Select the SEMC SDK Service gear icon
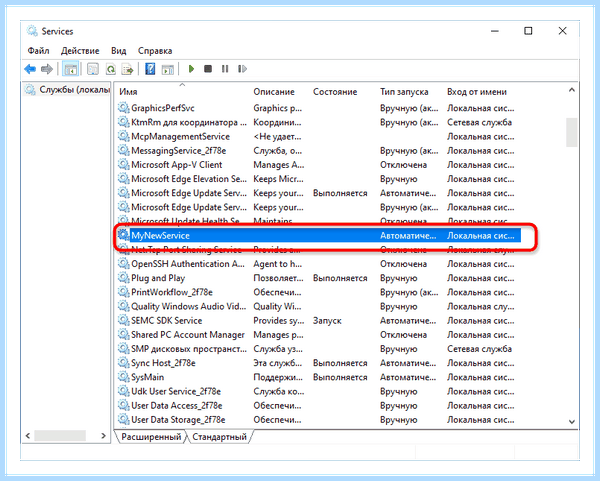Image resolution: width=600 pixels, height=481 pixels. pyautogui.click(x=123, y=320)
